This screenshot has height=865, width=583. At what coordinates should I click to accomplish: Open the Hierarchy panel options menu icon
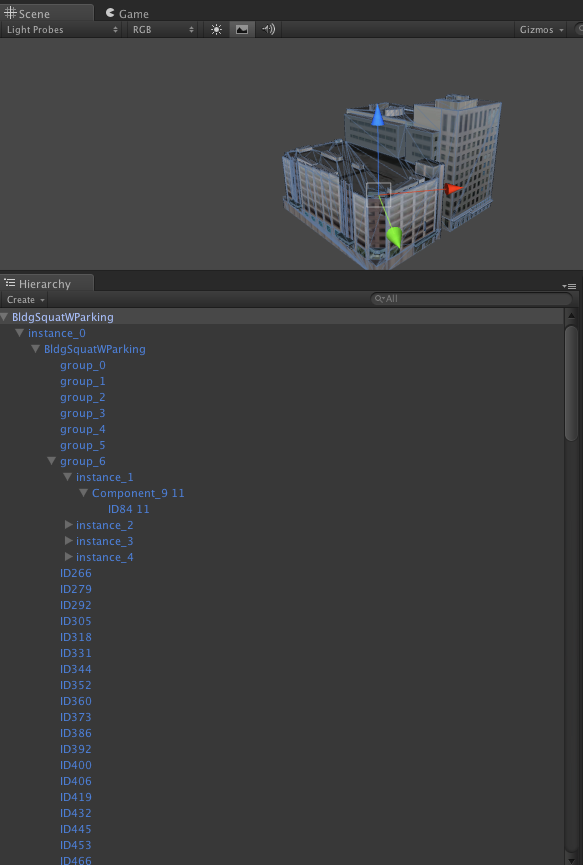click(569, 286)
